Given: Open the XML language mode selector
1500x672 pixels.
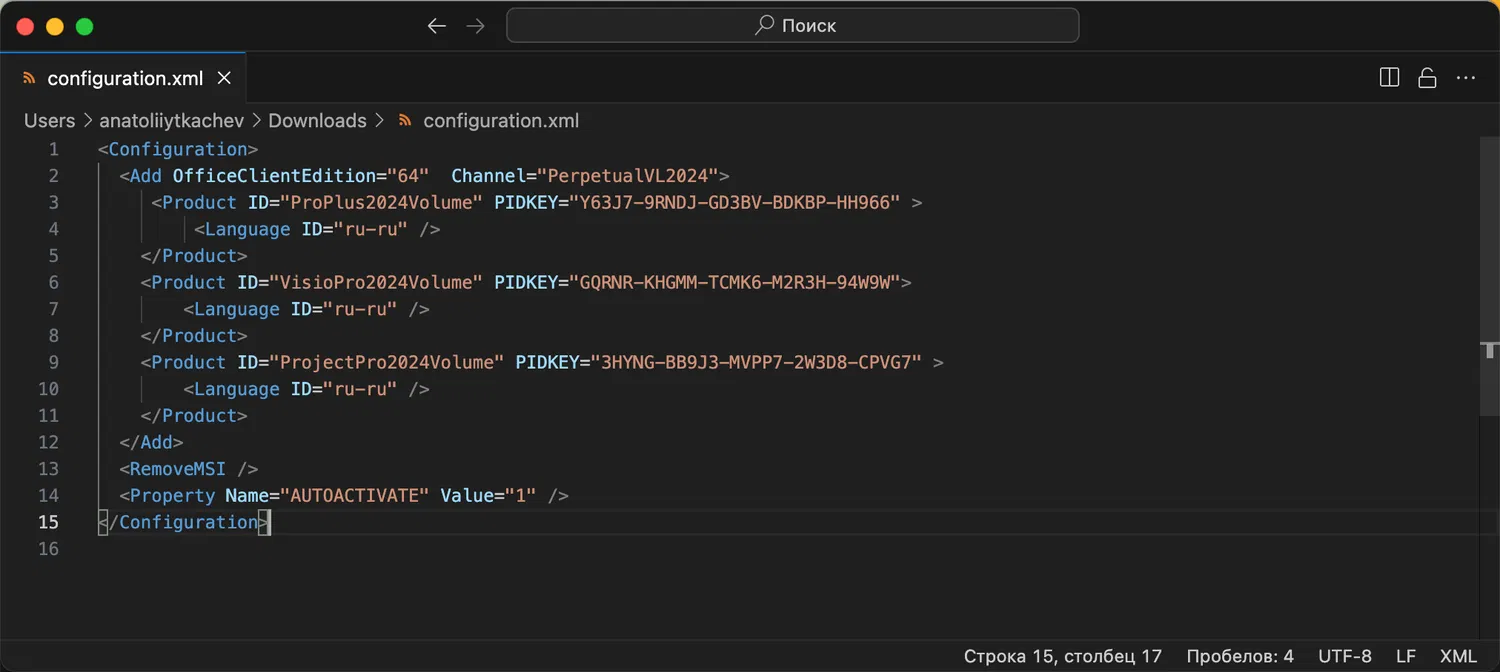Looking at the screenshot, I should [x=1458, y=656].
